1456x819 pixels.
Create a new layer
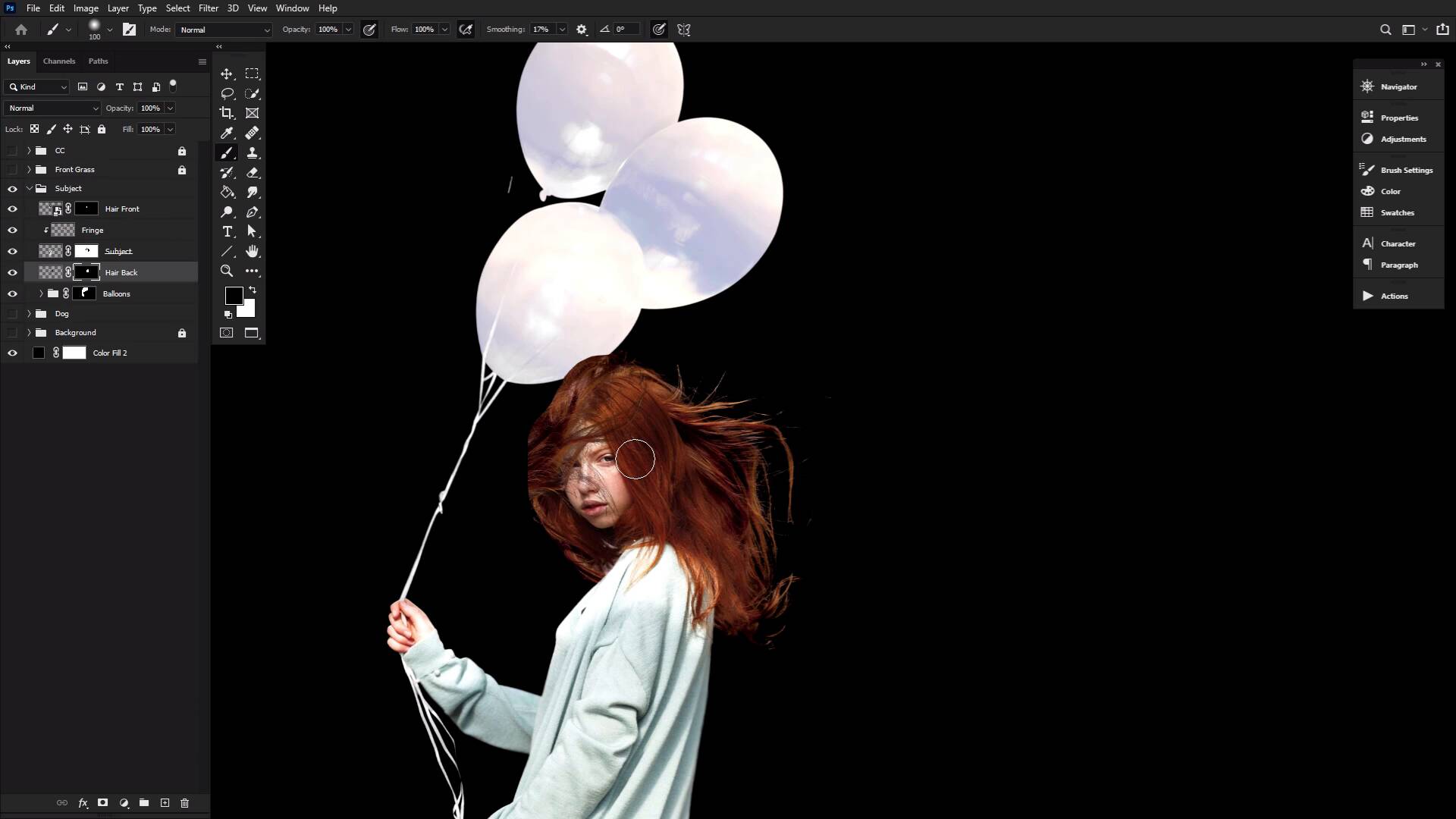pyautogui.click(x=165, y=802)
